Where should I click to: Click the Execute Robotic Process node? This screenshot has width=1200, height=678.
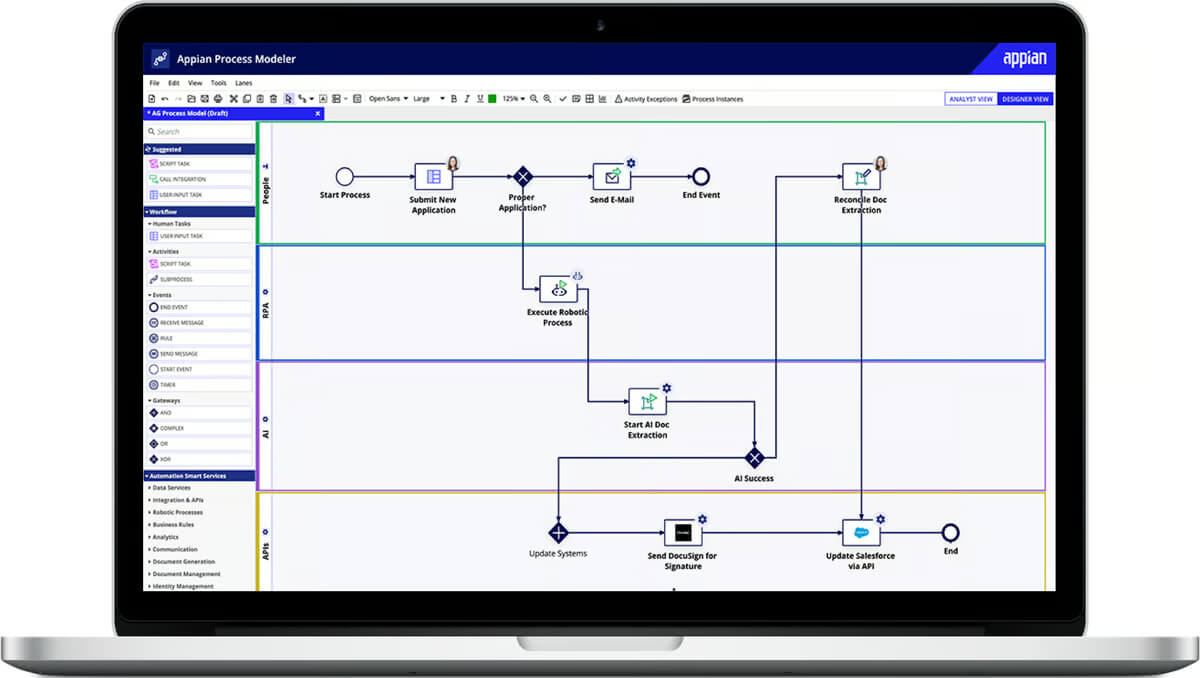click(x=559, y=290)
